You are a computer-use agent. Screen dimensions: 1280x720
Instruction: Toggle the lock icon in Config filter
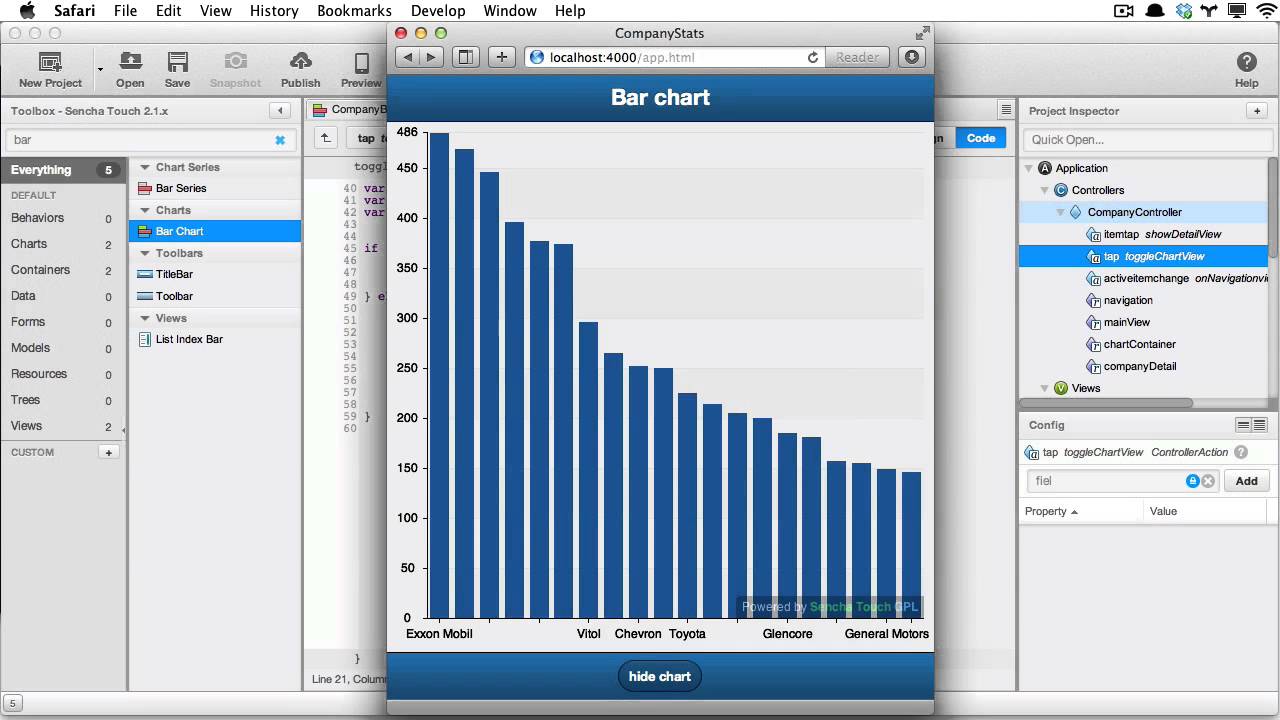pyautogui.click(x=1192, y=481)
